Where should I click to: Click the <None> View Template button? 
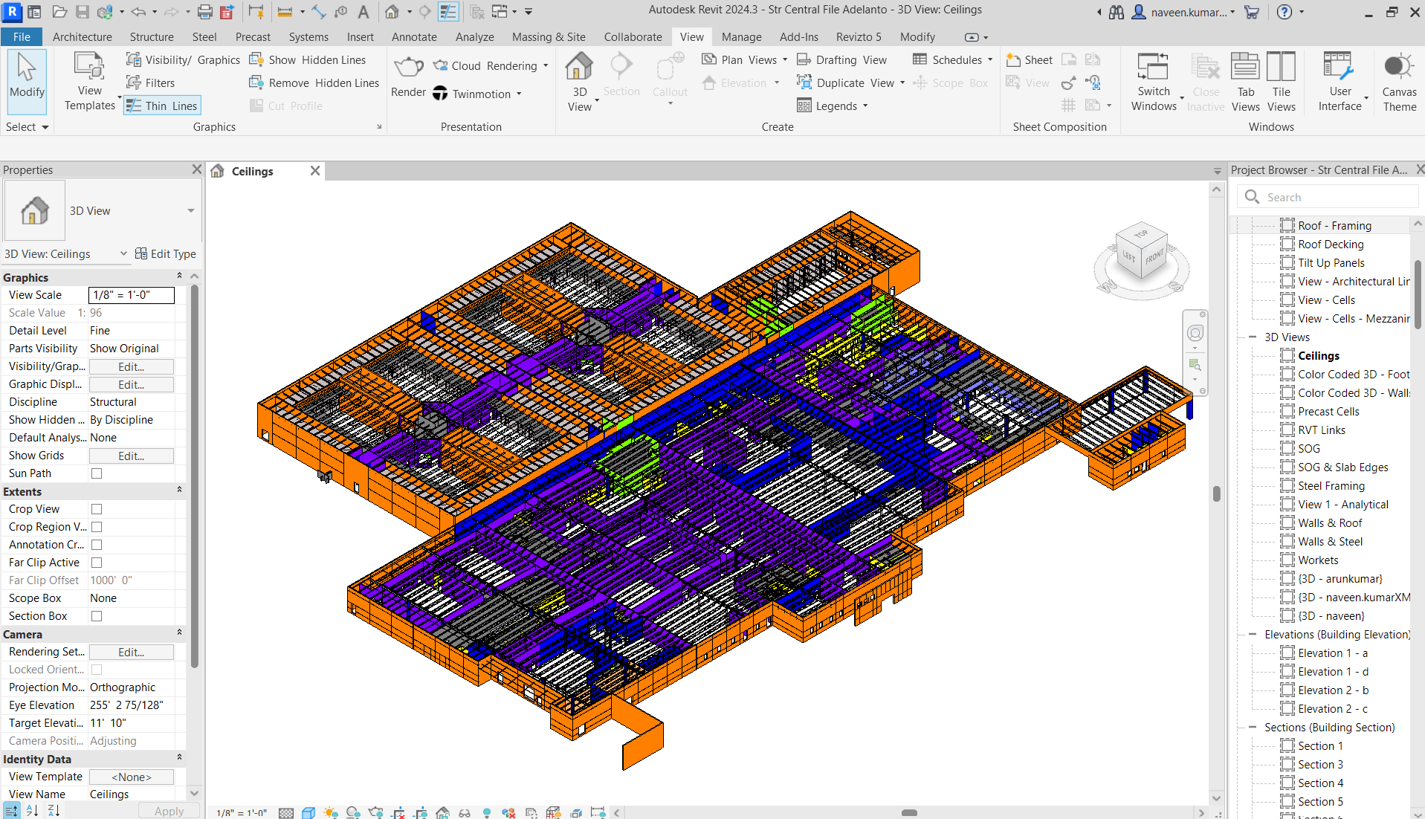click(x=131, y=777)
